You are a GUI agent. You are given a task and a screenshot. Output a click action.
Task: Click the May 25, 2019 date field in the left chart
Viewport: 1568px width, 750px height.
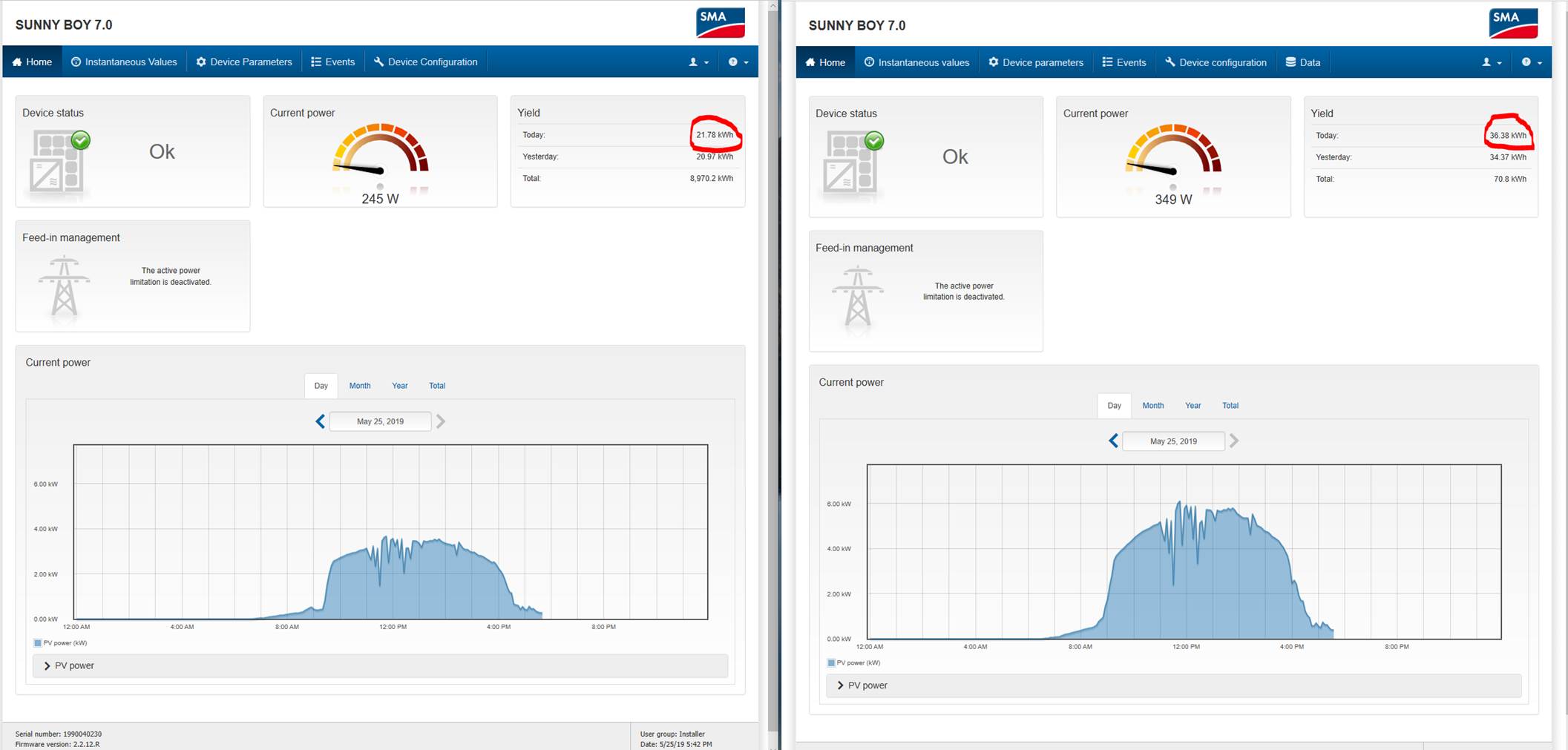(380, 421)
